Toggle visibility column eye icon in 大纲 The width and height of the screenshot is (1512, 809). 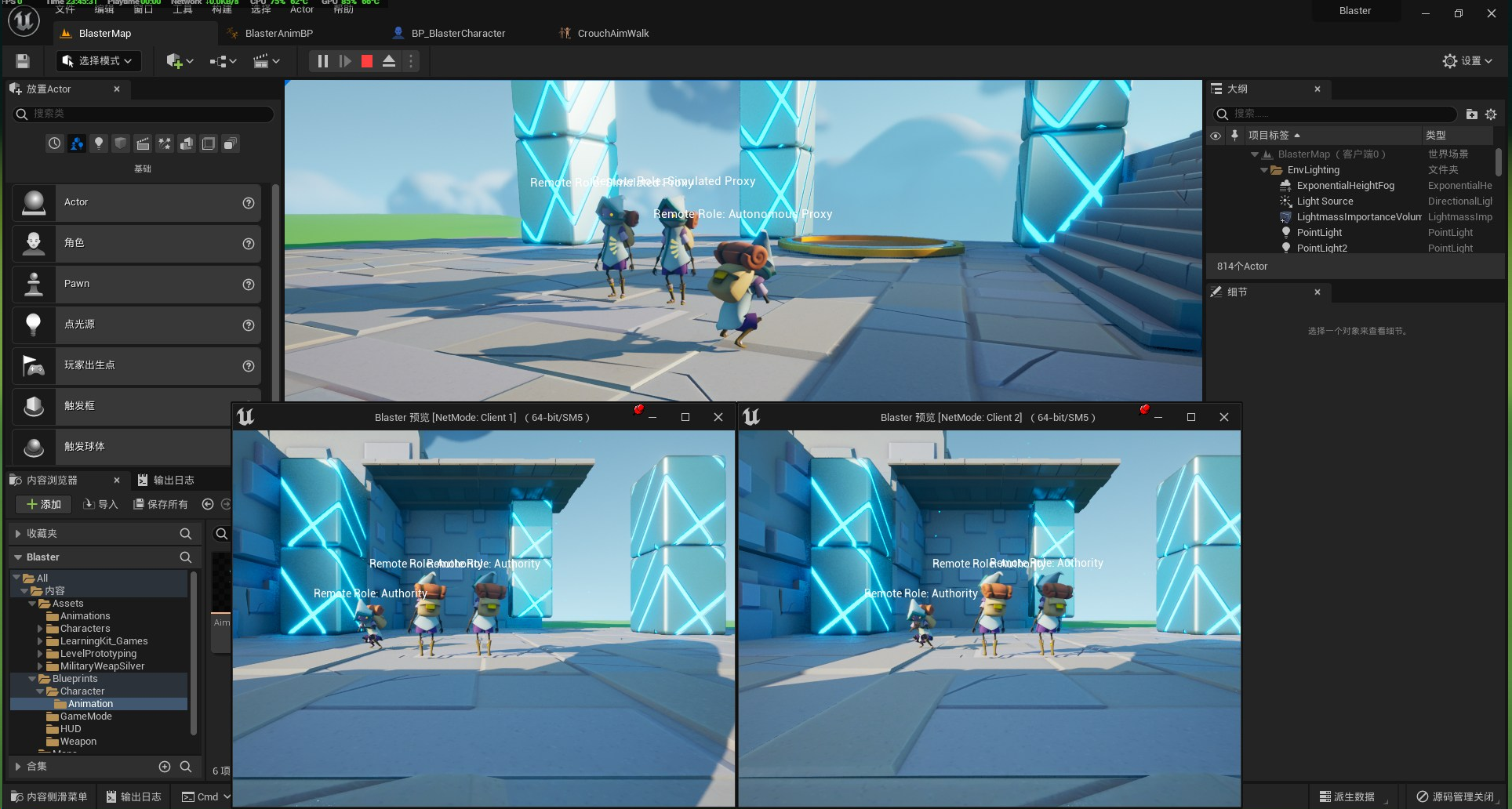pos(1216,136)
